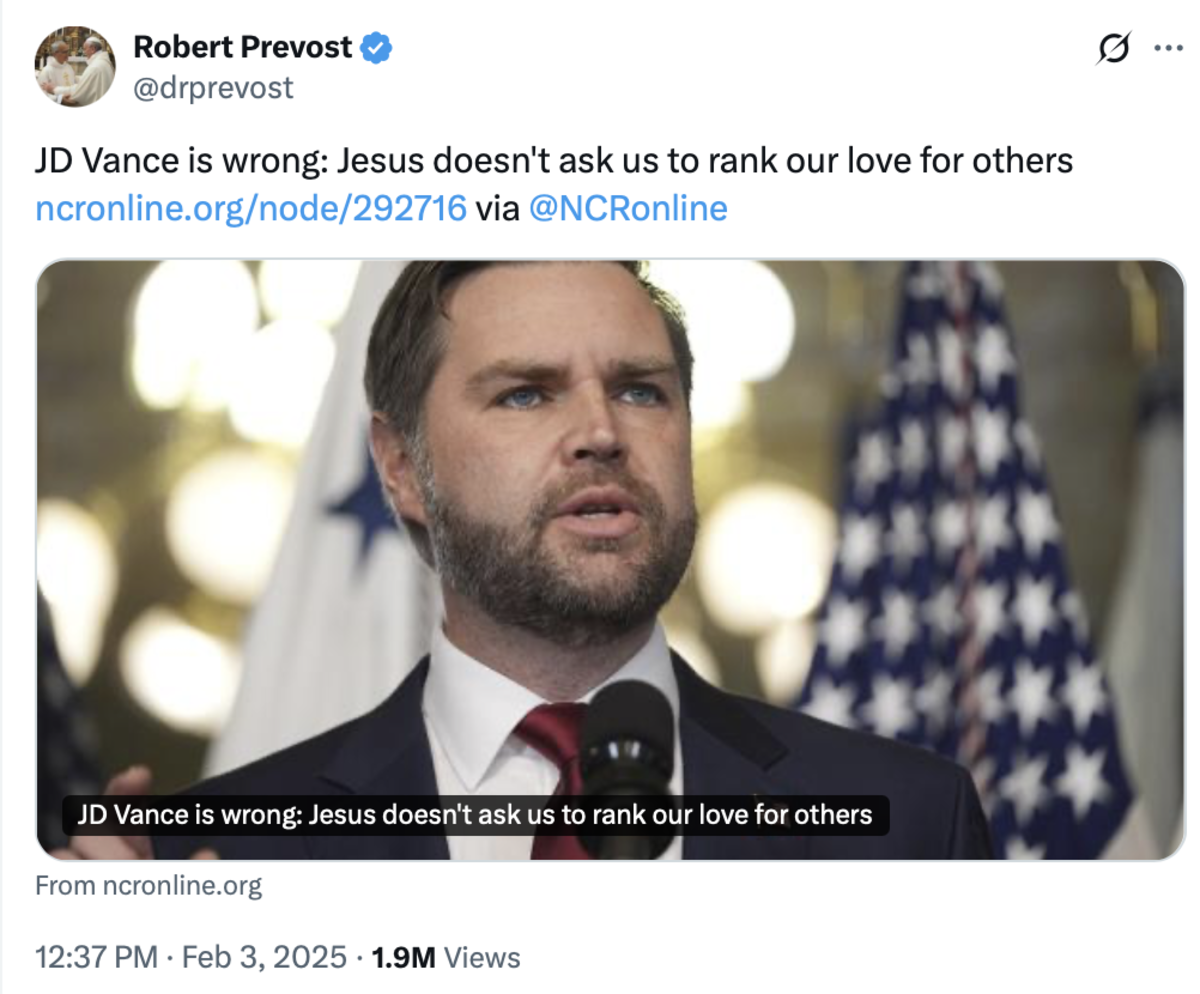This screenshot has width=1200, height=994.
Task: Click the verified badge next to Robert Prevost
Action: tap(375, 46)
